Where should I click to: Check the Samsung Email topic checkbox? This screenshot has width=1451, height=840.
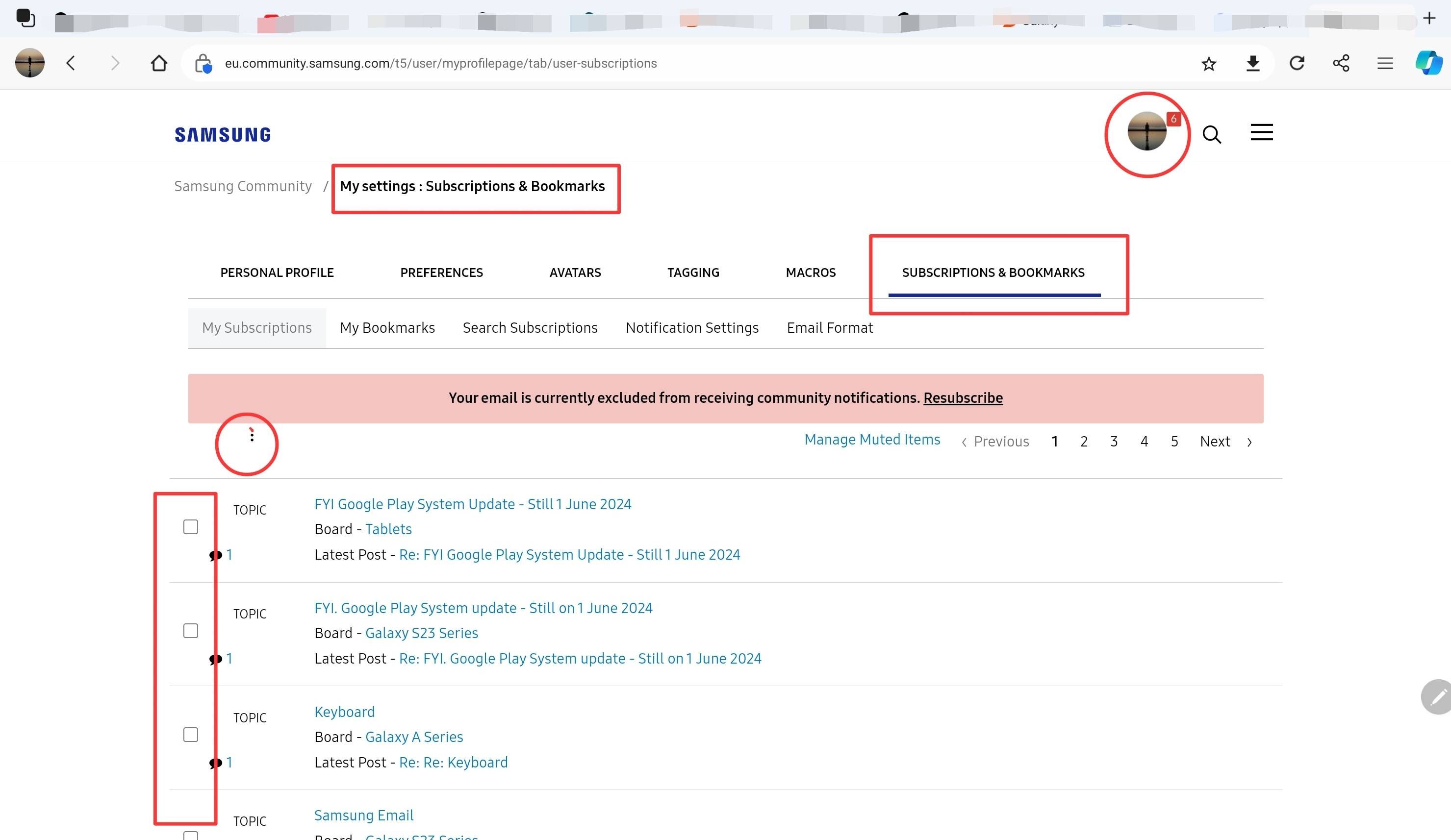pyautogui.click(x=191, y=836)
